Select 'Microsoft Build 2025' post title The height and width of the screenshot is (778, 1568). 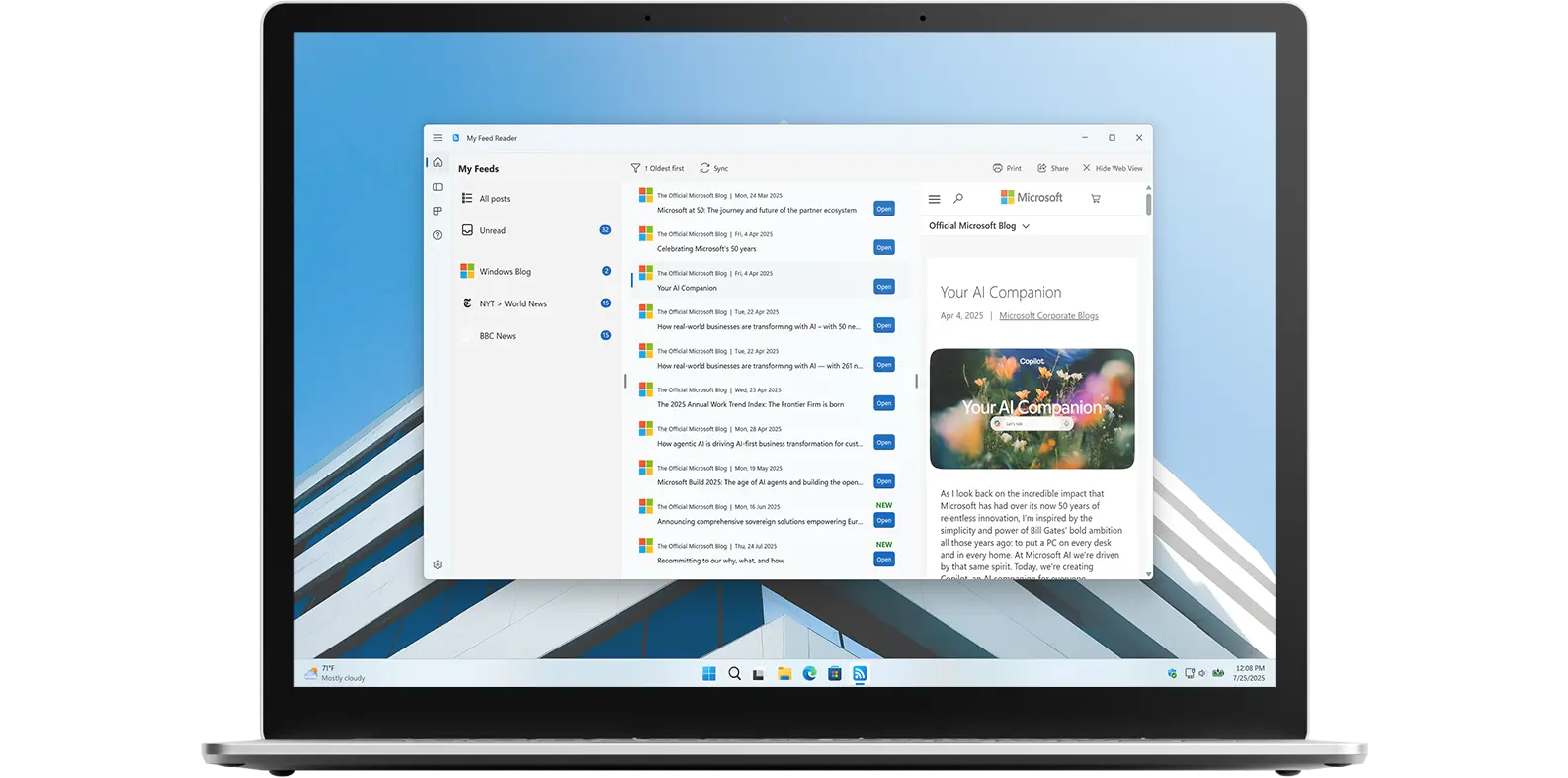759,482
